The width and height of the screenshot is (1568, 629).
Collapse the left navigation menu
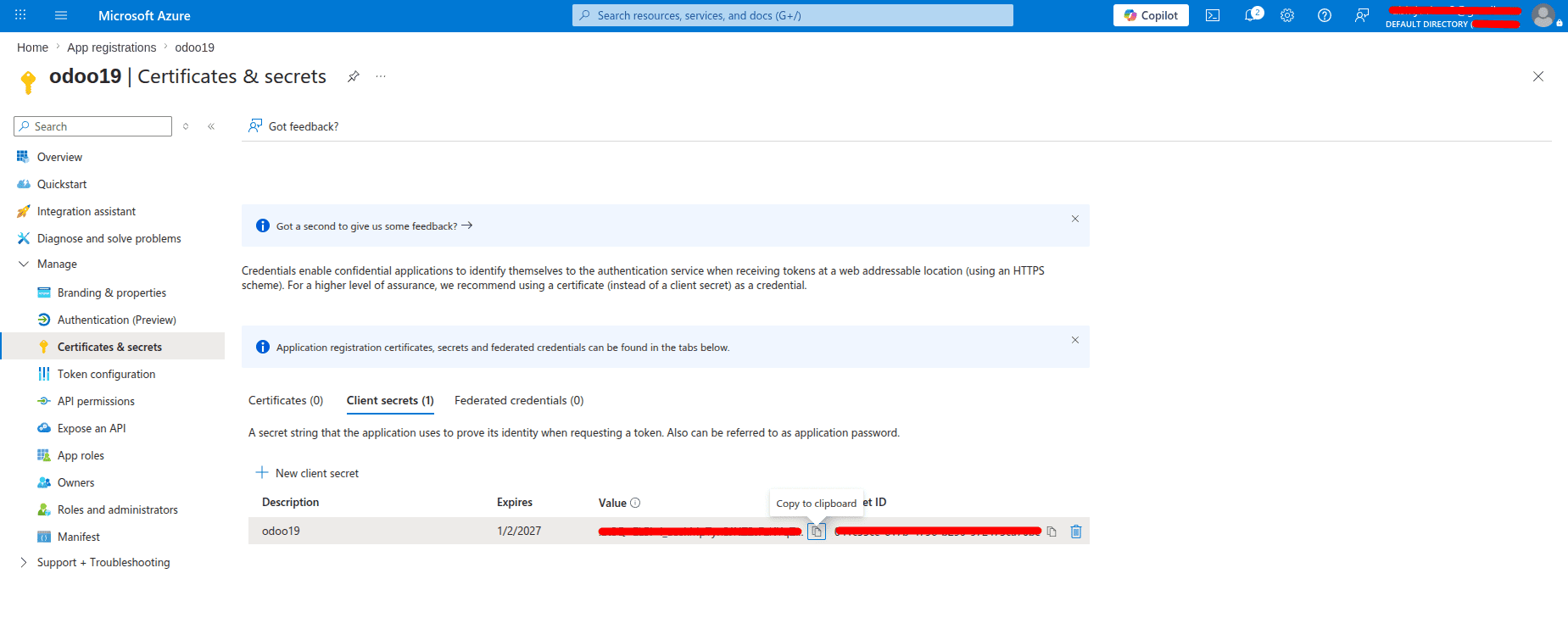click(211, 126)
